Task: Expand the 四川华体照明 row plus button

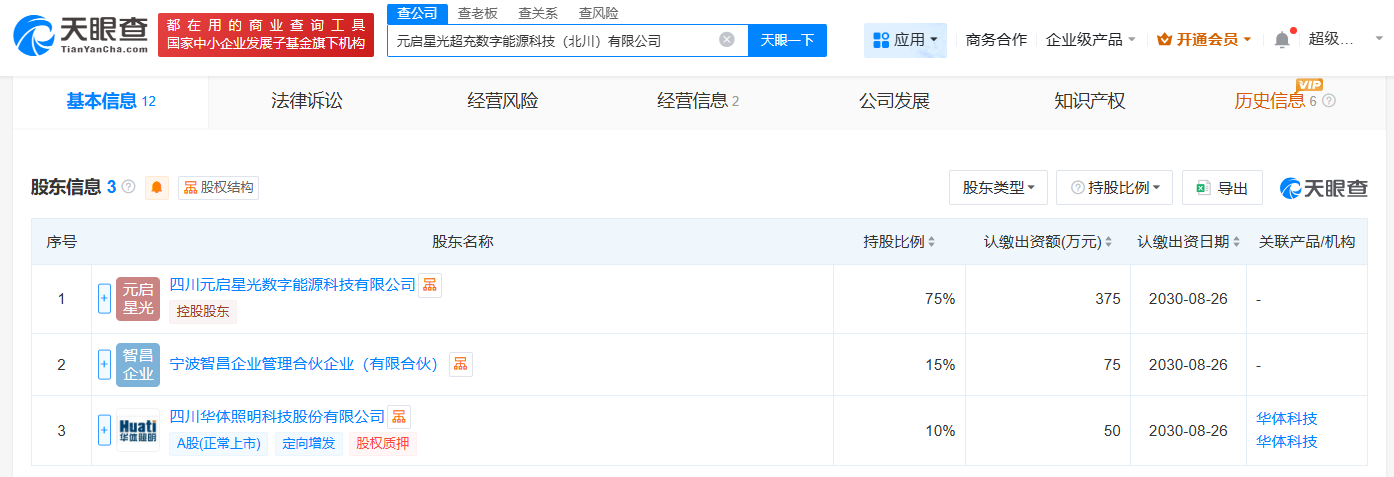Action: tap(104, 430)
